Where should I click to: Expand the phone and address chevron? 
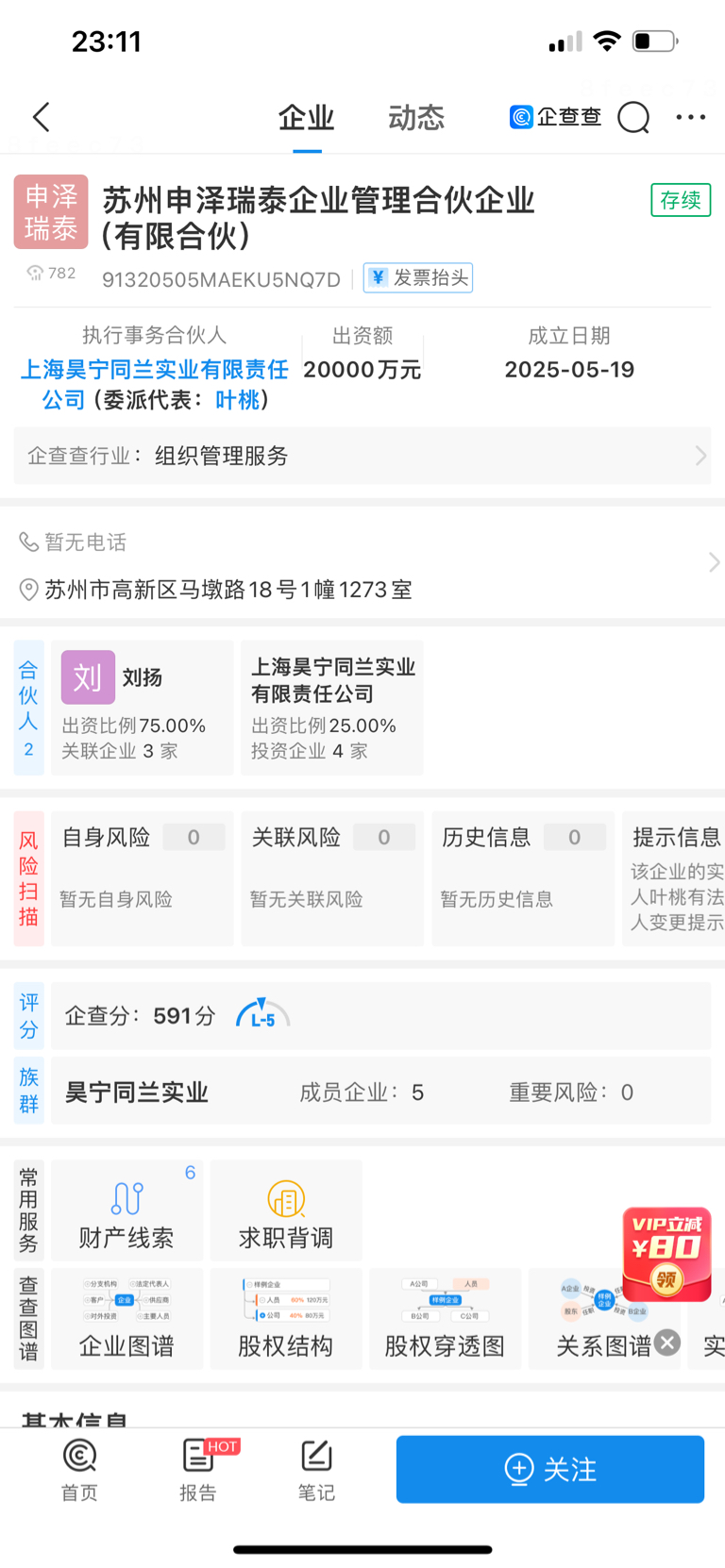(714, 562)
